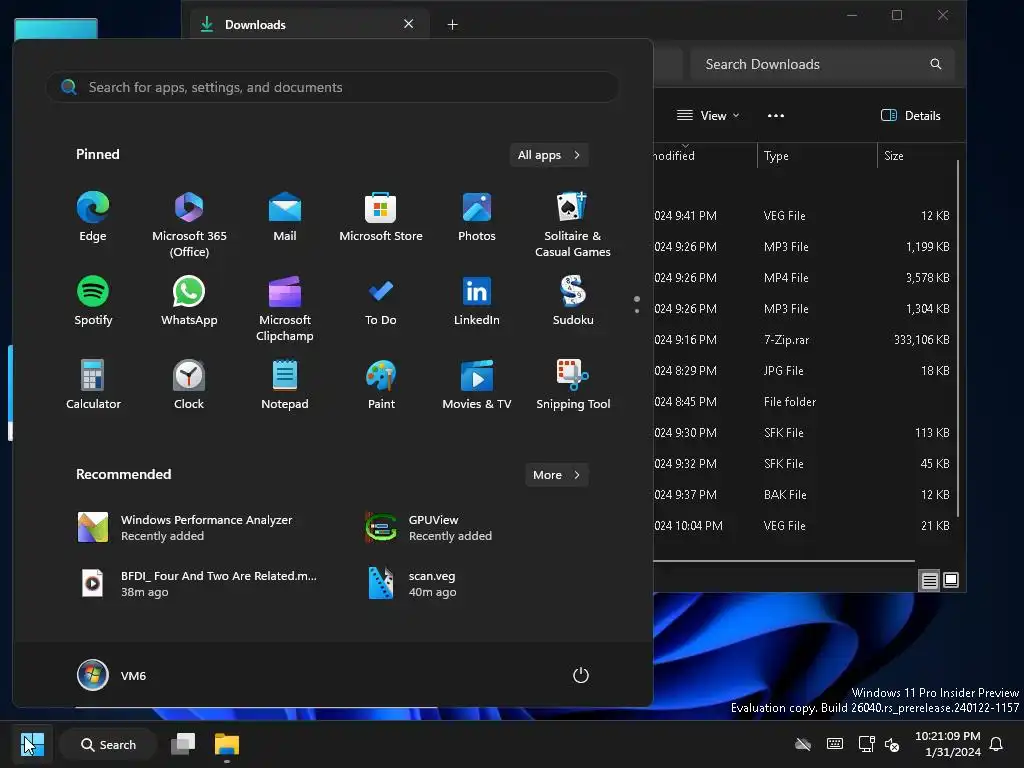Sort by Date modified column header
The width and height of the screenshot is (1024, 768).
[705, 155]
